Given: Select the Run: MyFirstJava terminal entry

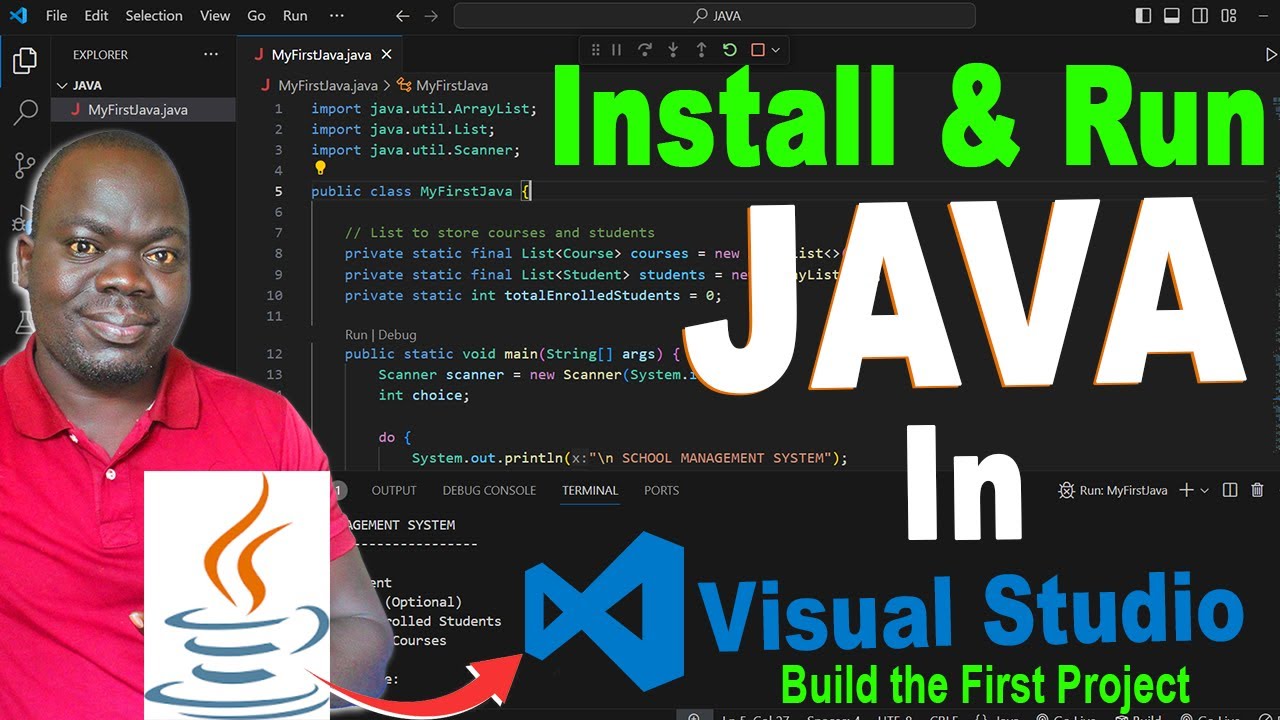Looking at the screenshot, I should point(1113,490).
